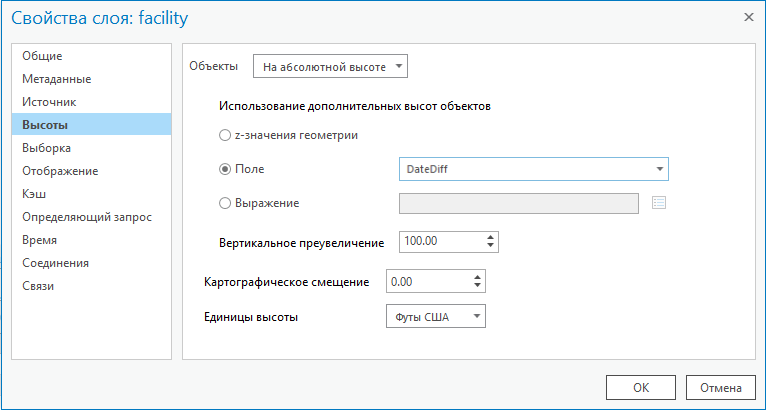The height and width of the screenshot is (410, 767).
Task: Close the layer properties dialog
Action: point(748,17)
